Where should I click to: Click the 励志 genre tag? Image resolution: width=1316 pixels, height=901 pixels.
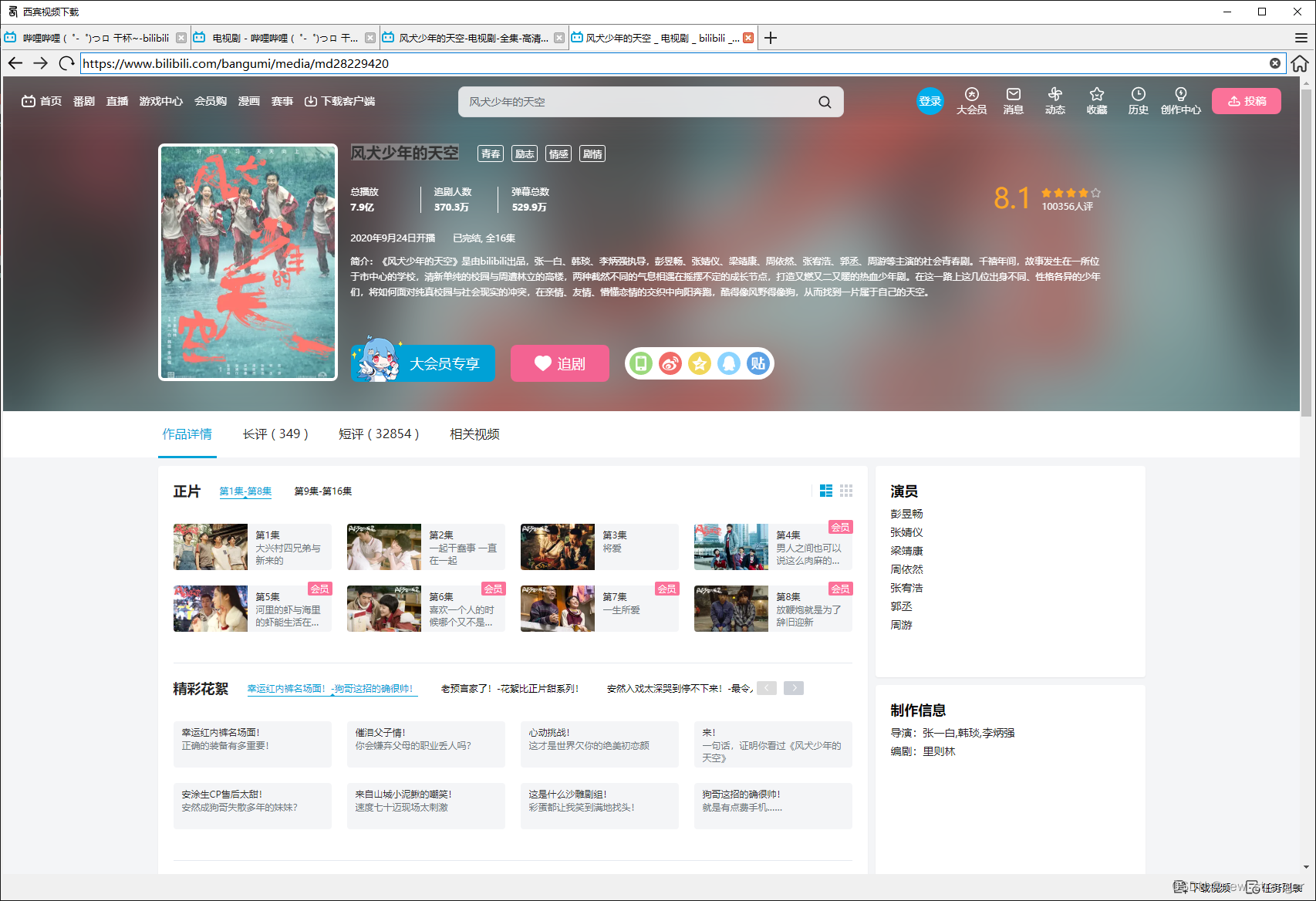pos(525,154)
